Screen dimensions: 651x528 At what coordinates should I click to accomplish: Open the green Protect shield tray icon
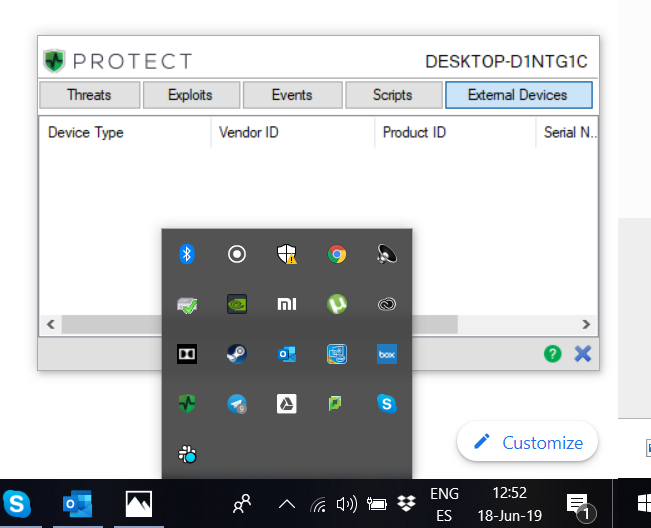coord(187,403)
